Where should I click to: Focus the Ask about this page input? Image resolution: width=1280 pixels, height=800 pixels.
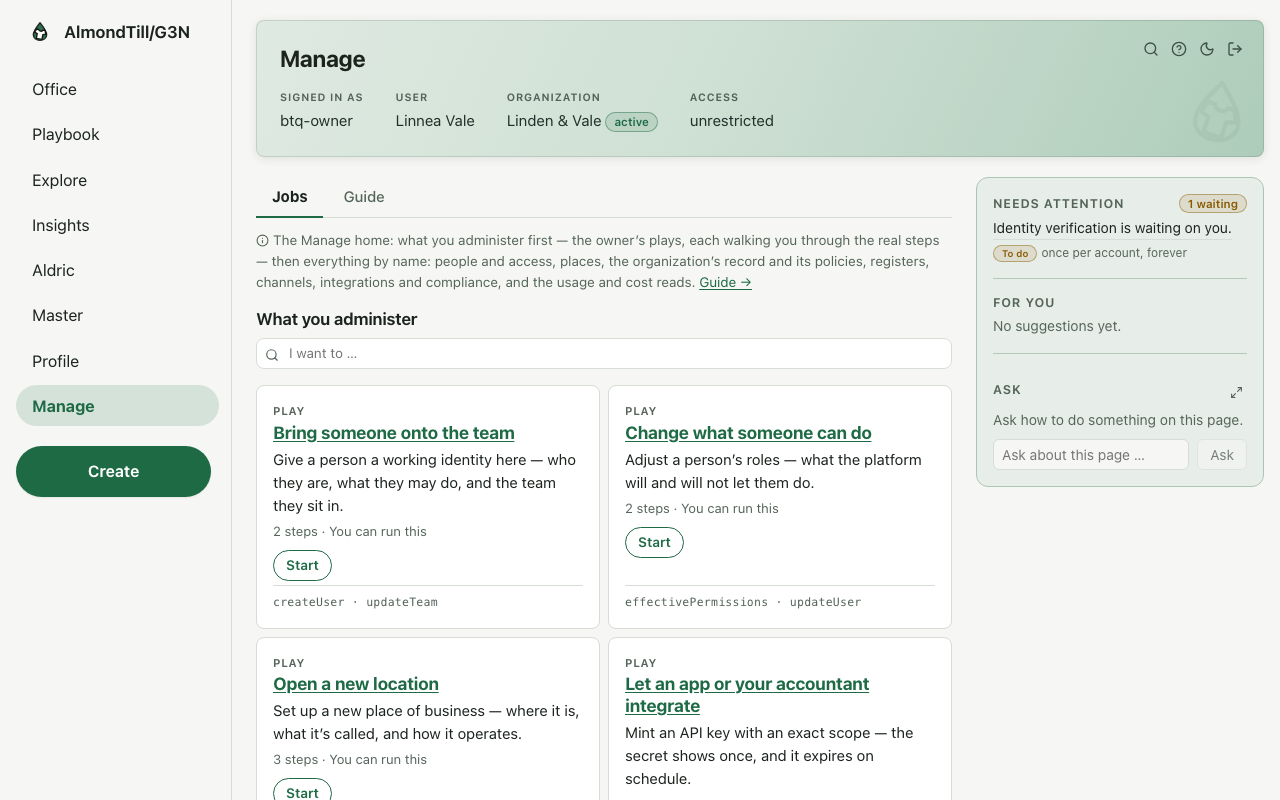(1091, 455)
